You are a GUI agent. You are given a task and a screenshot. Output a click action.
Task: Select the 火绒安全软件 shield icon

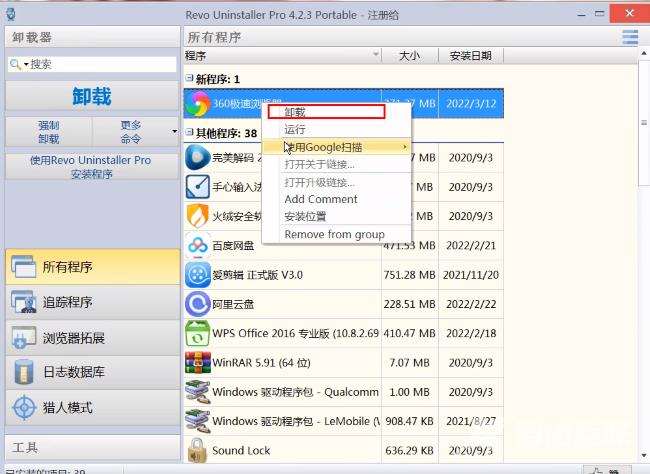pos(197,216)
